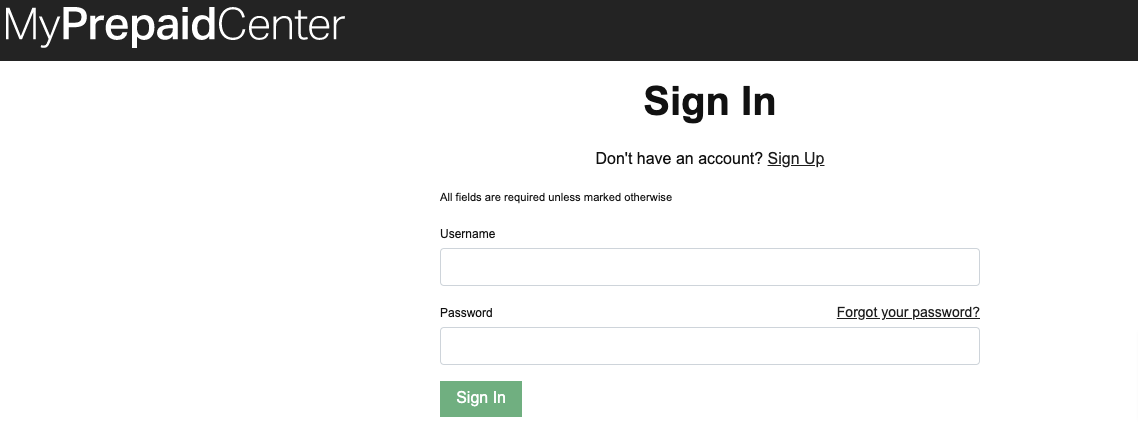Click the MyPrepaidCenter logo

pos(174,27)
